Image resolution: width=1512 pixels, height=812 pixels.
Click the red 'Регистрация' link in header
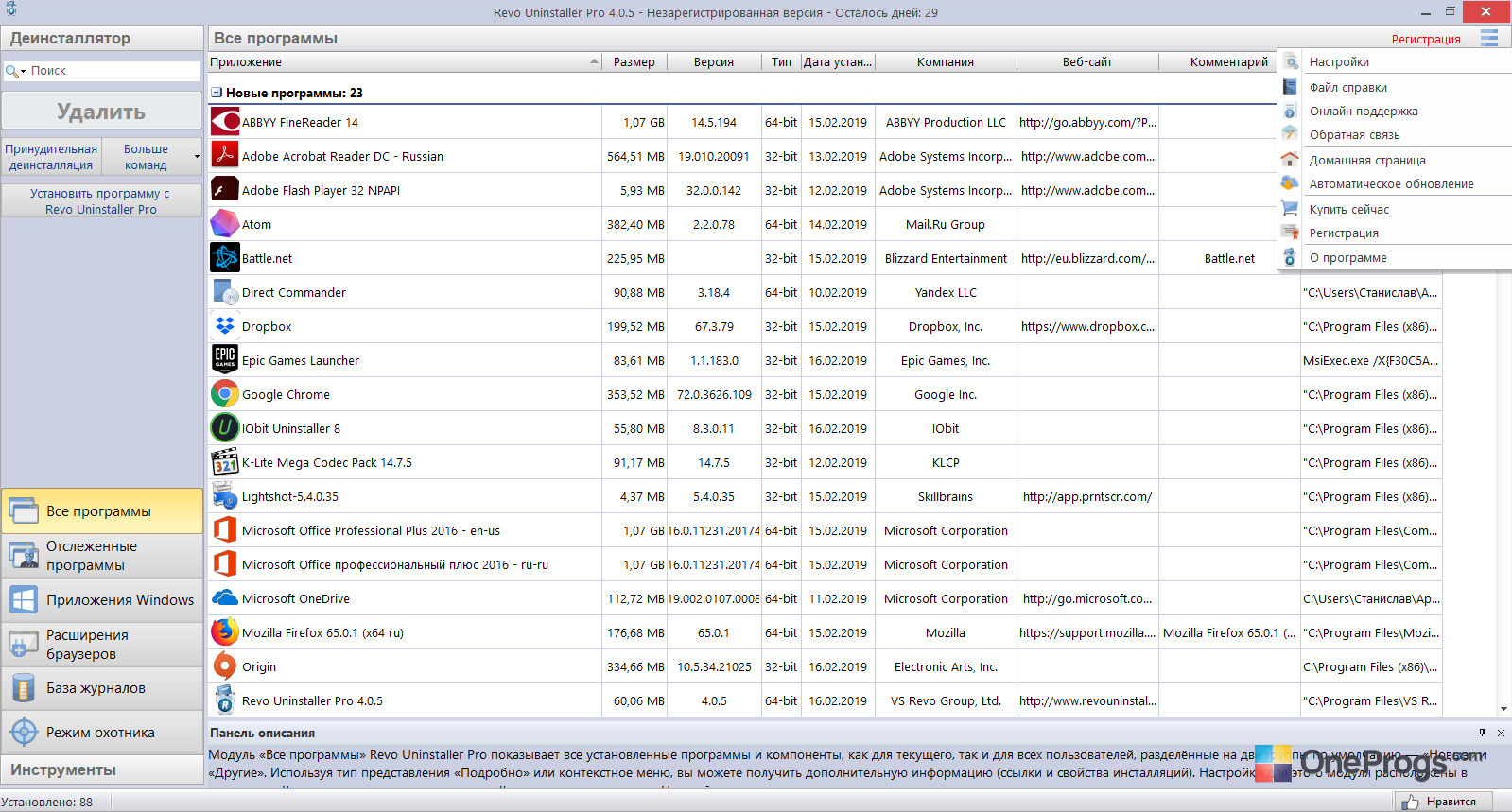(1426, 39)
